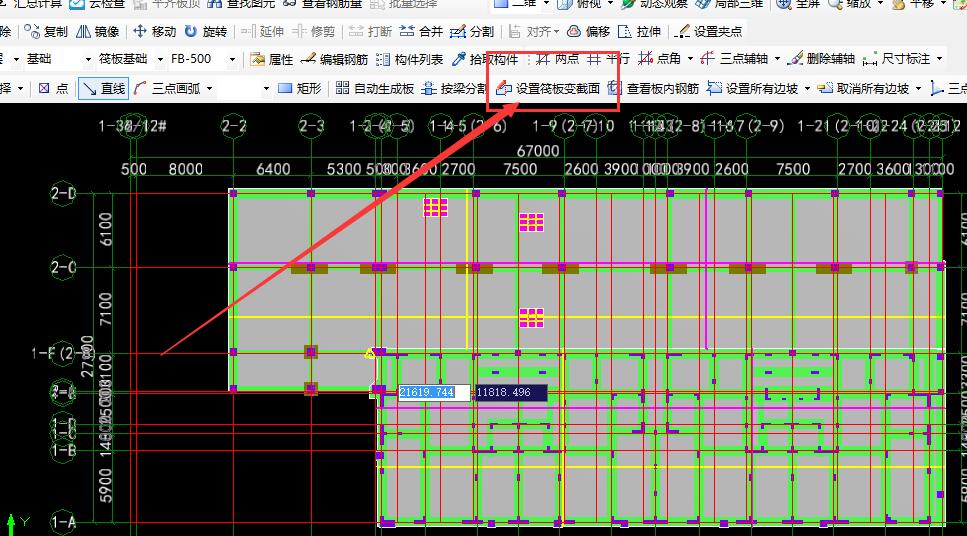967x536 pixels.
Task: Choose the 矩形 rectangle drawing mode
Action: pyautogui.click(x=300, y=89)
